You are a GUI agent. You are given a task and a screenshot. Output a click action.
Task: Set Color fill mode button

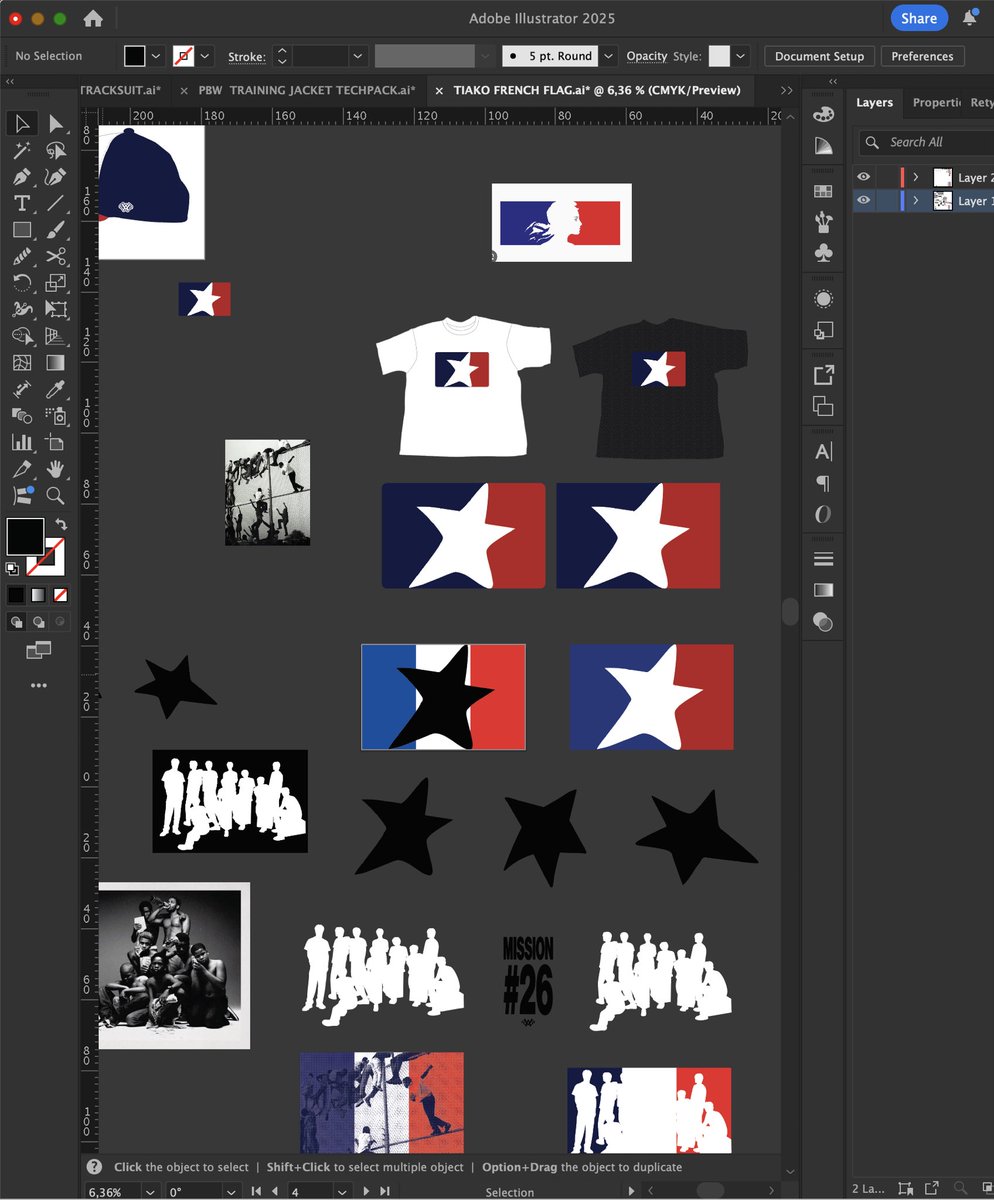(x=17, y=595)
